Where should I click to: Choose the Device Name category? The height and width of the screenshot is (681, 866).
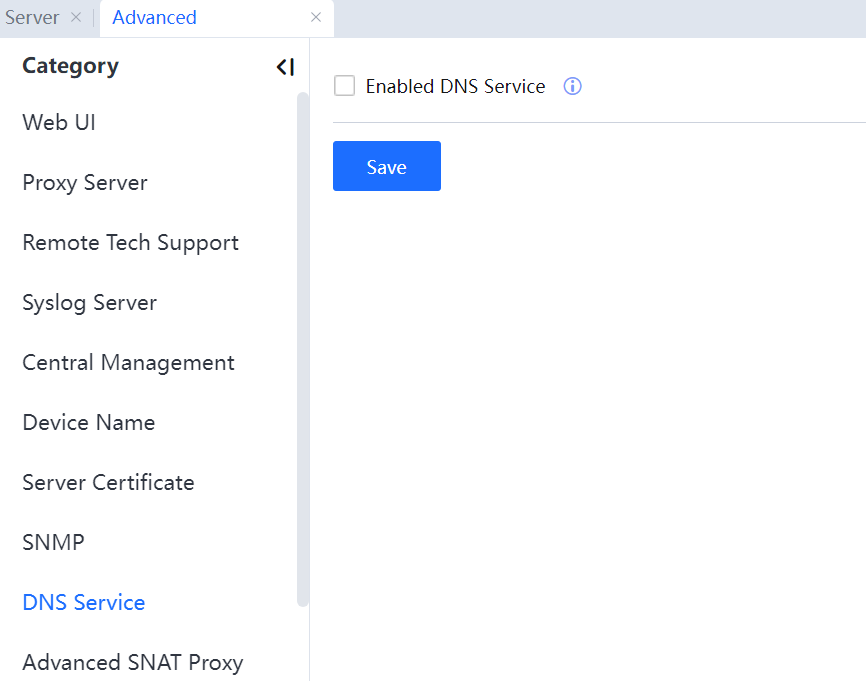coord(88,422)
